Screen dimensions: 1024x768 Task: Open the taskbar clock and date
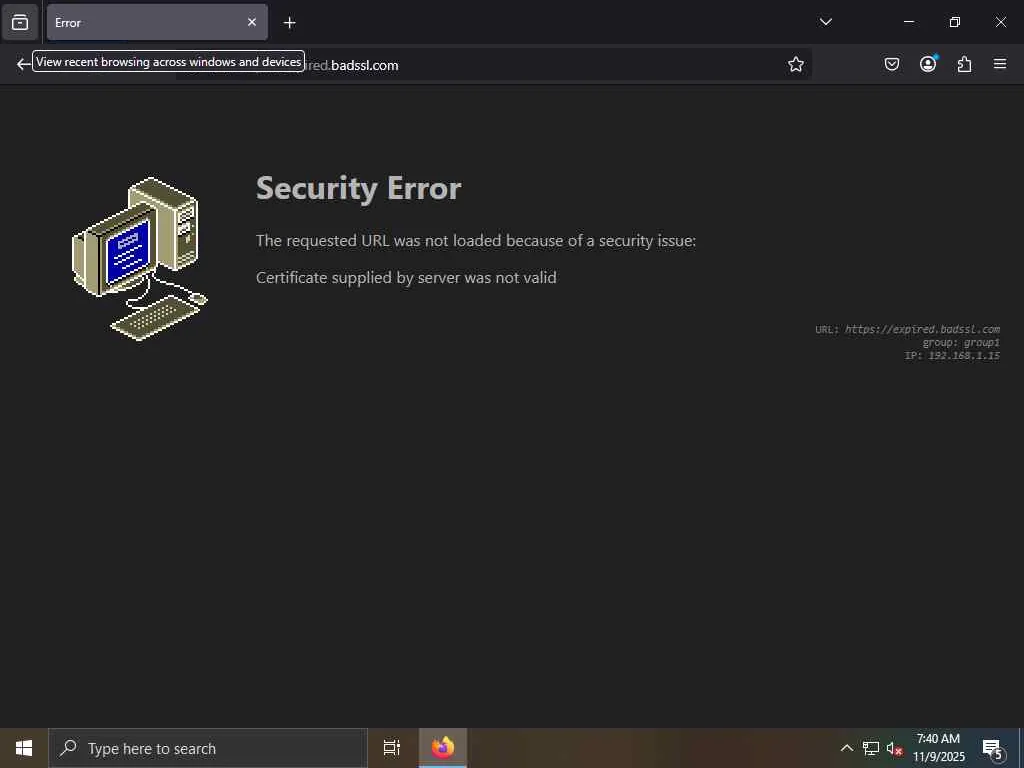[938, 748]
